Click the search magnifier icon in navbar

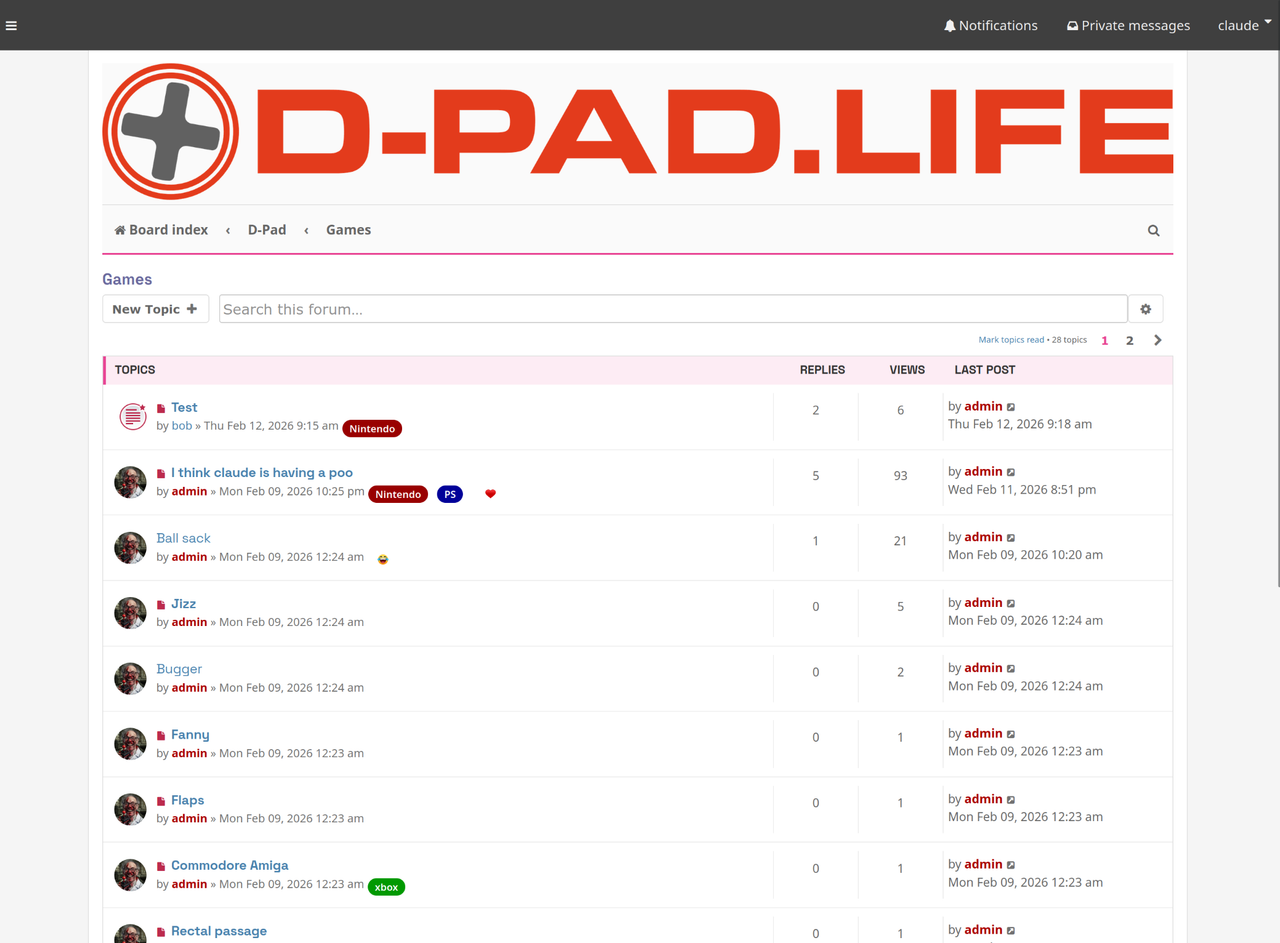pos(1153,231)
